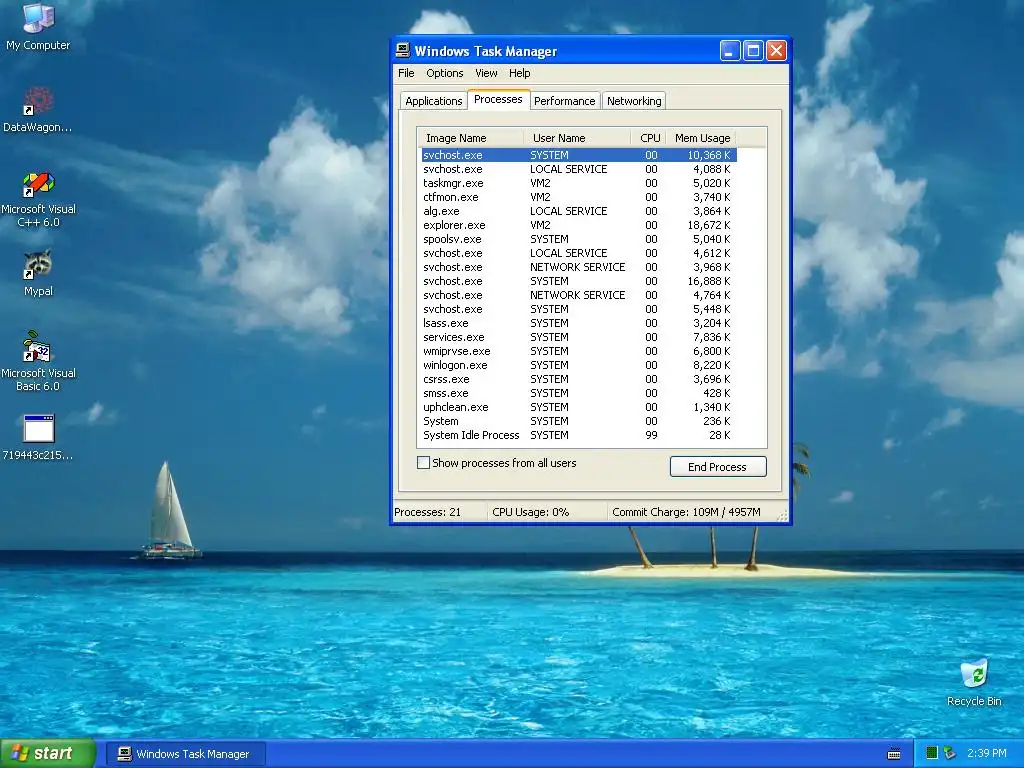Maximize the Task Manager window
Image resolution: width=1024 pixels, height=768 pixels.
[x=753, y=51]
